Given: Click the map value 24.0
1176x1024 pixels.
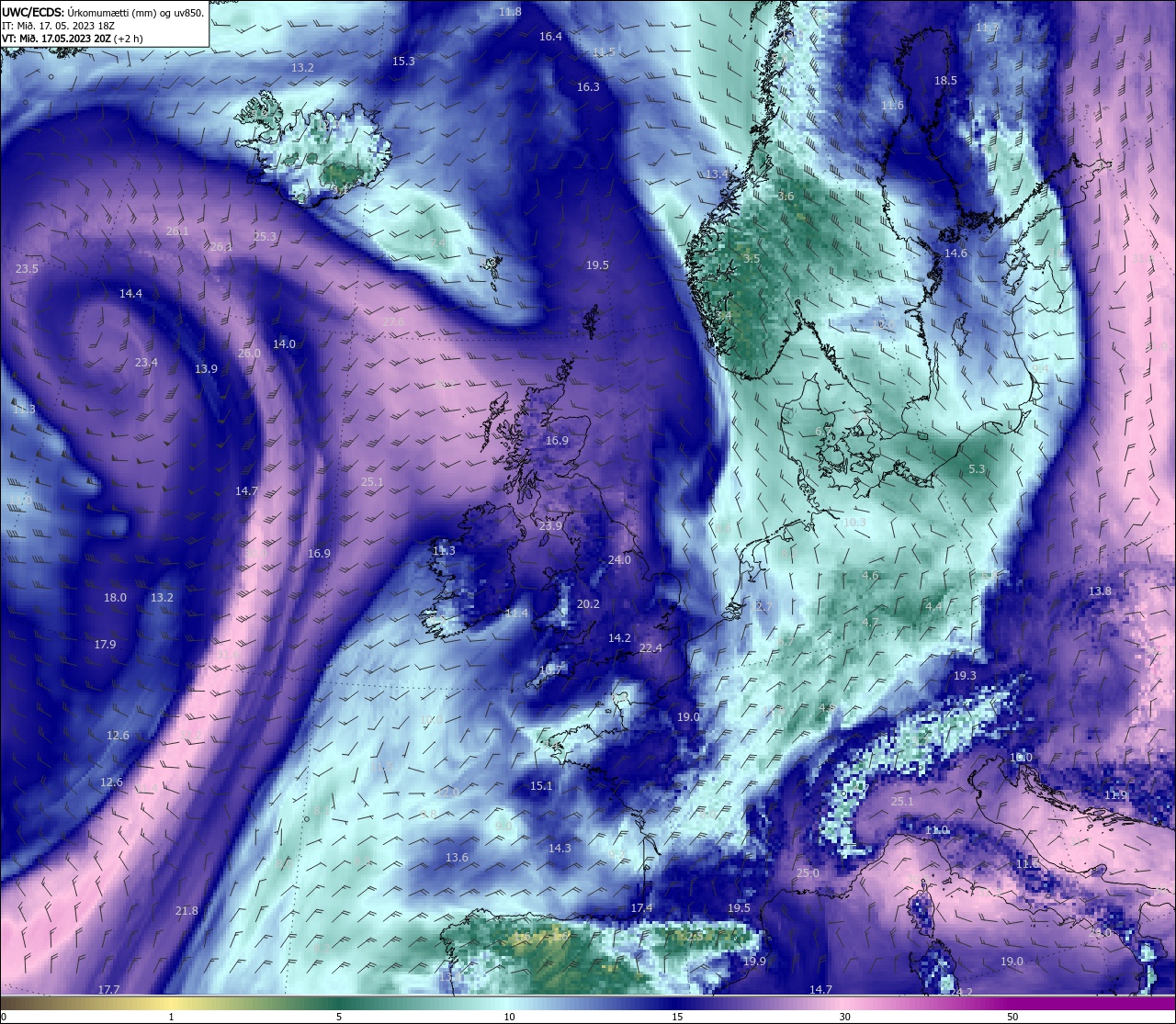Looking at the screenshot, I should click(619, 560).
